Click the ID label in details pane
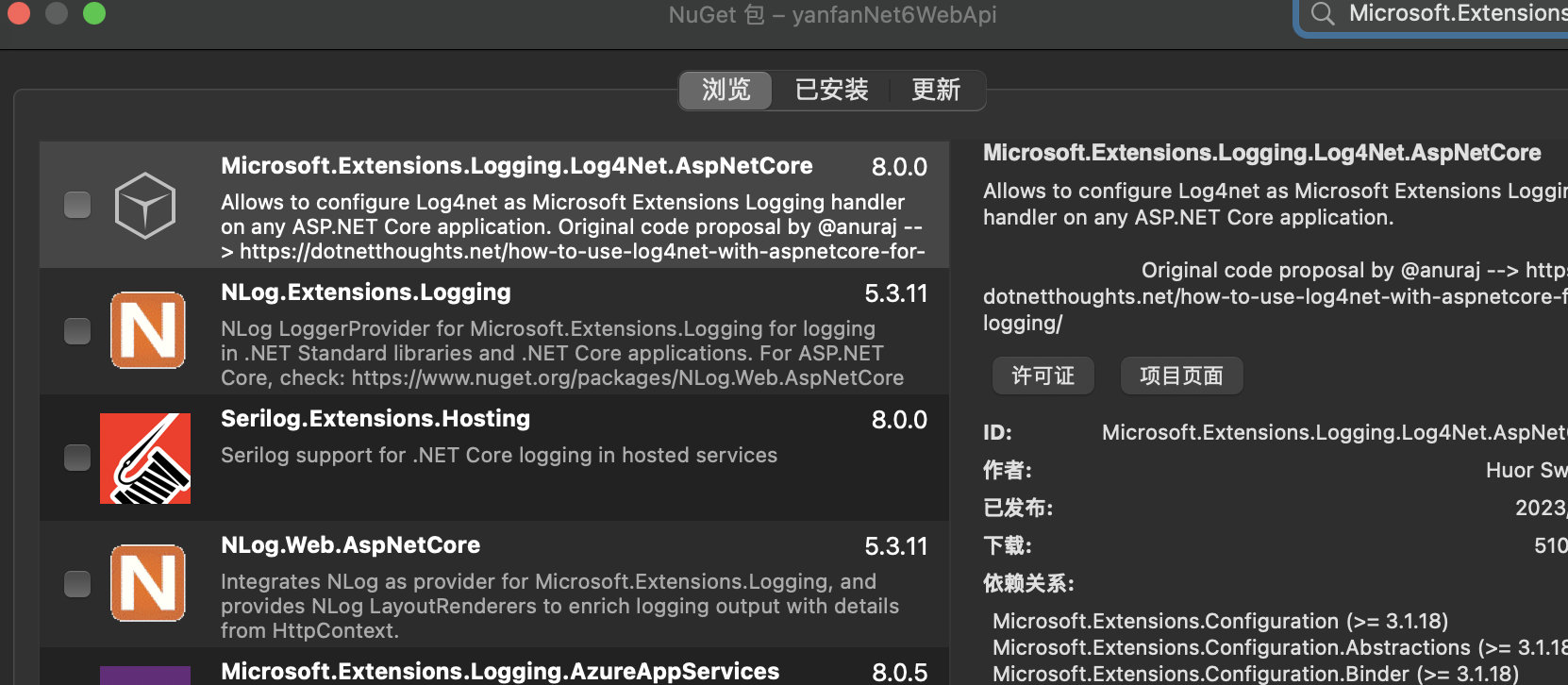Image resolution: width=1568 pixels, height=685 pixels. coord(997,433)
